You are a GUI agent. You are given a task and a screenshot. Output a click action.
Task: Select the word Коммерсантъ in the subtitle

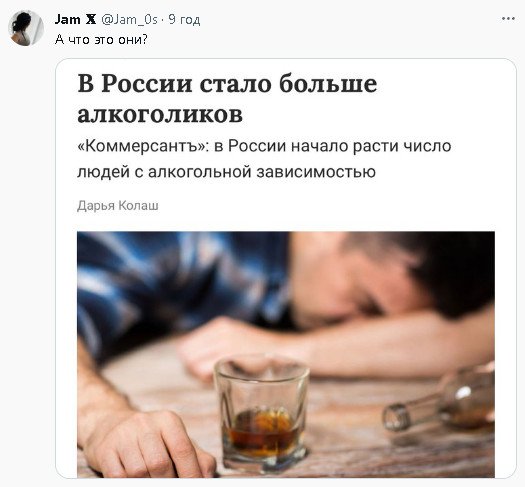[x=141, y=146]
